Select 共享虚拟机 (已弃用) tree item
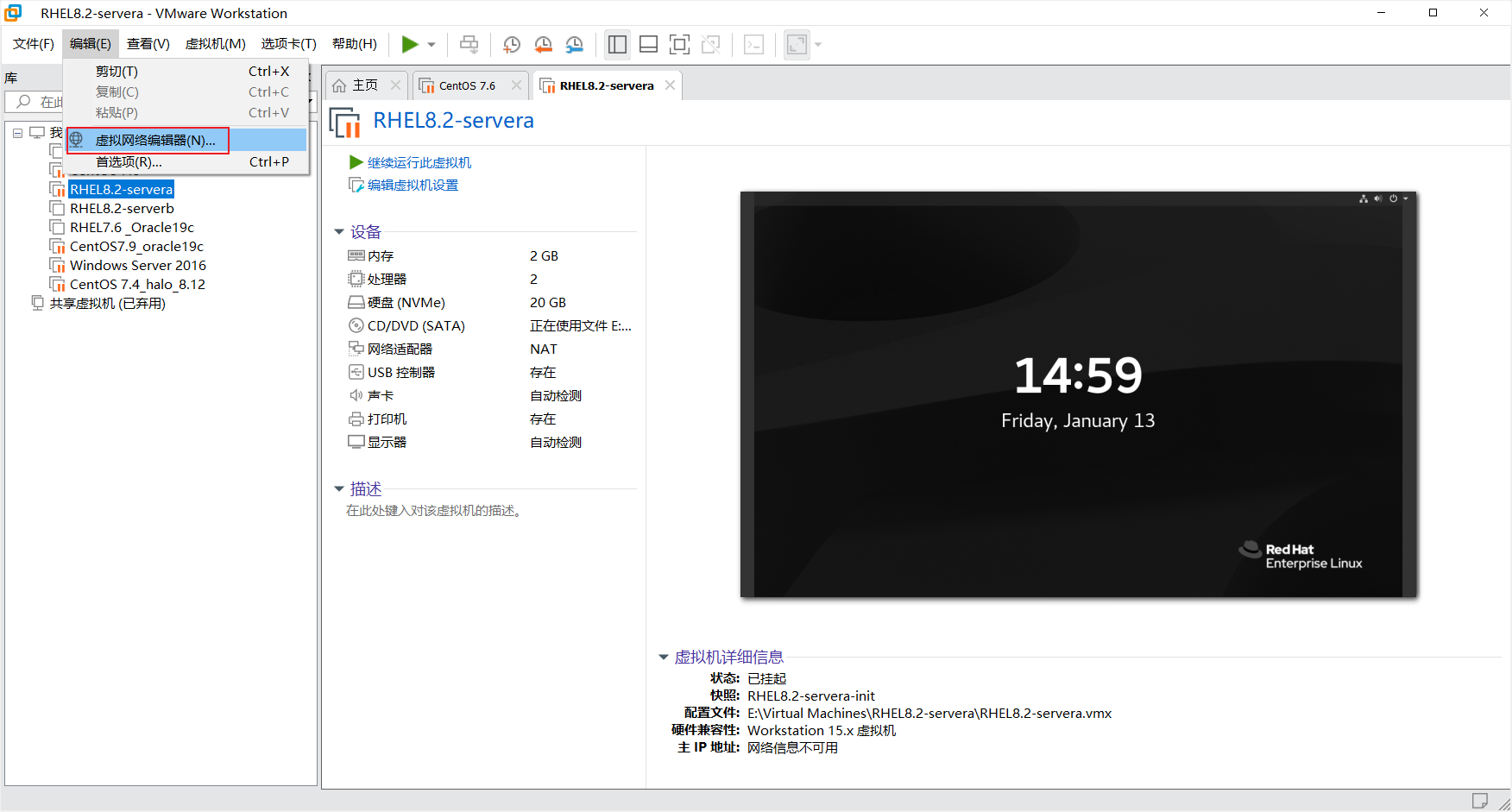Image resolution: width=1512 pixels, height=812 pixels. [107, 303]
